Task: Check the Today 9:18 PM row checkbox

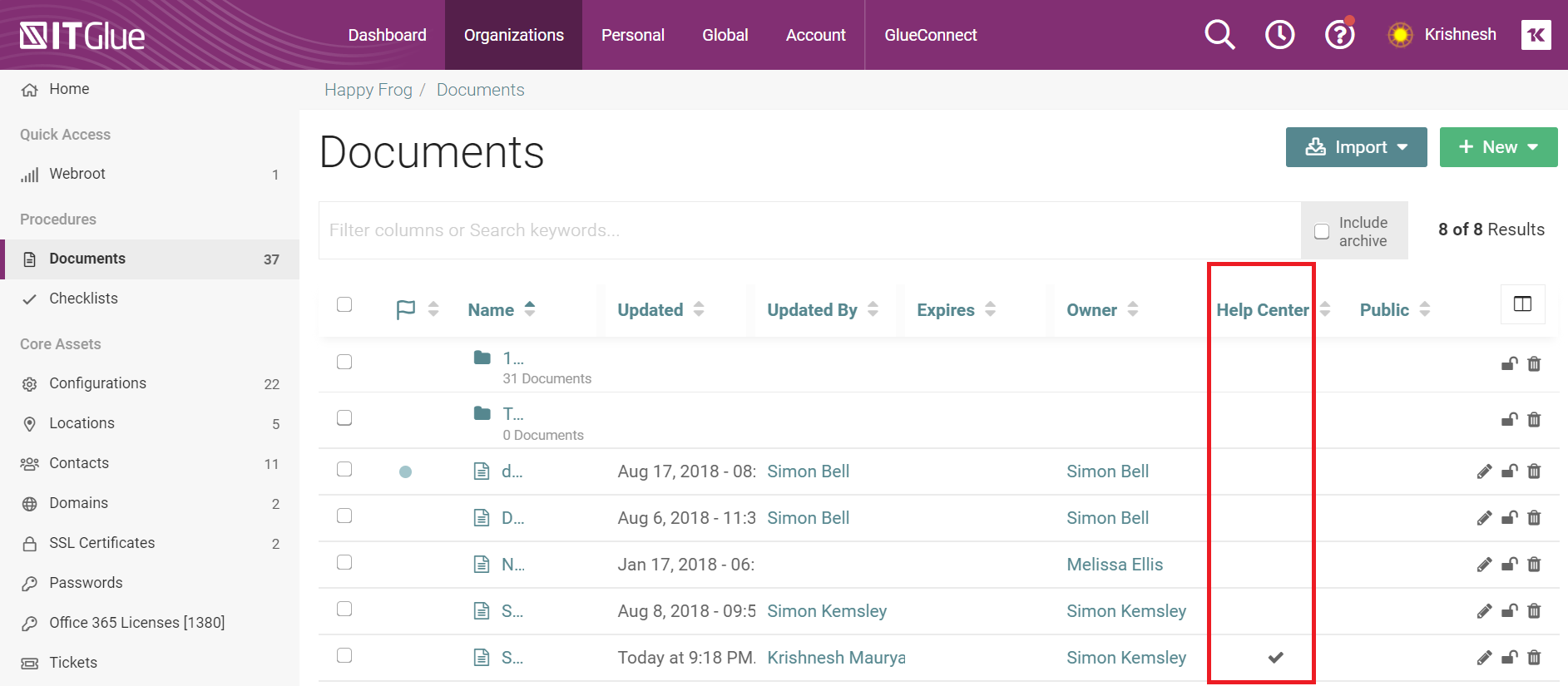Action: [x=344, y=655]
